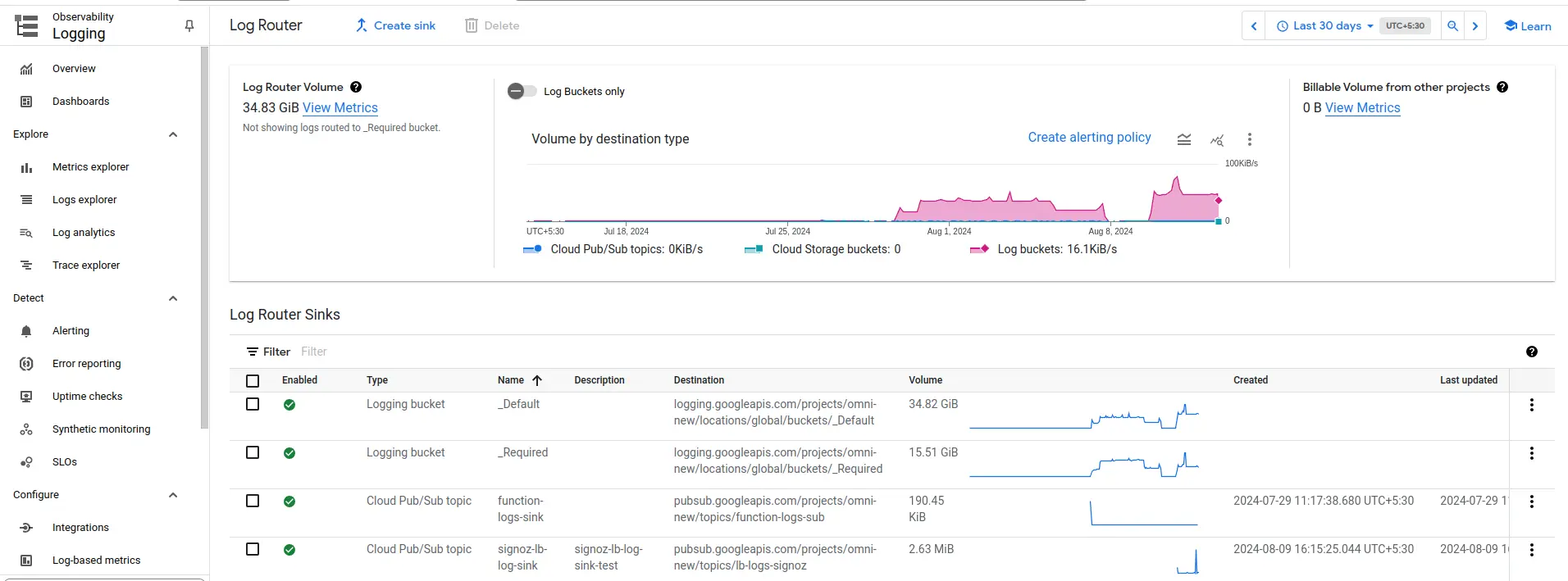
Task: Click Create sink button
Action: (x=395, y=25)
